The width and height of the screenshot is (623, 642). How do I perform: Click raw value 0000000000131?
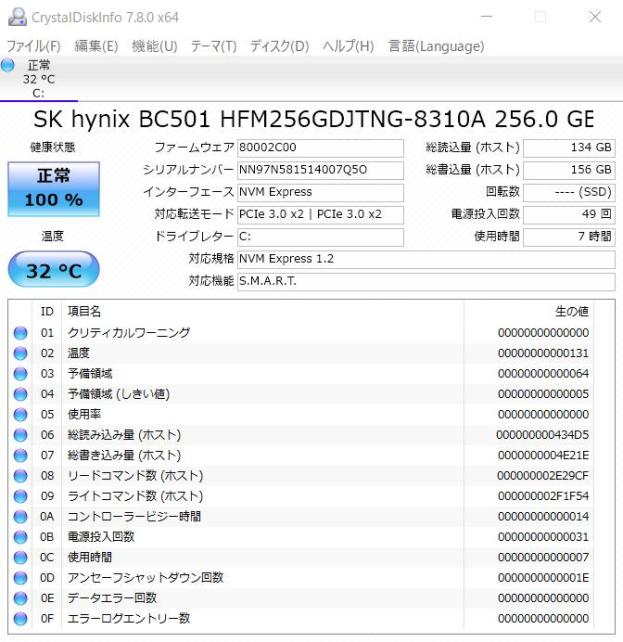(x=543, y=353)
